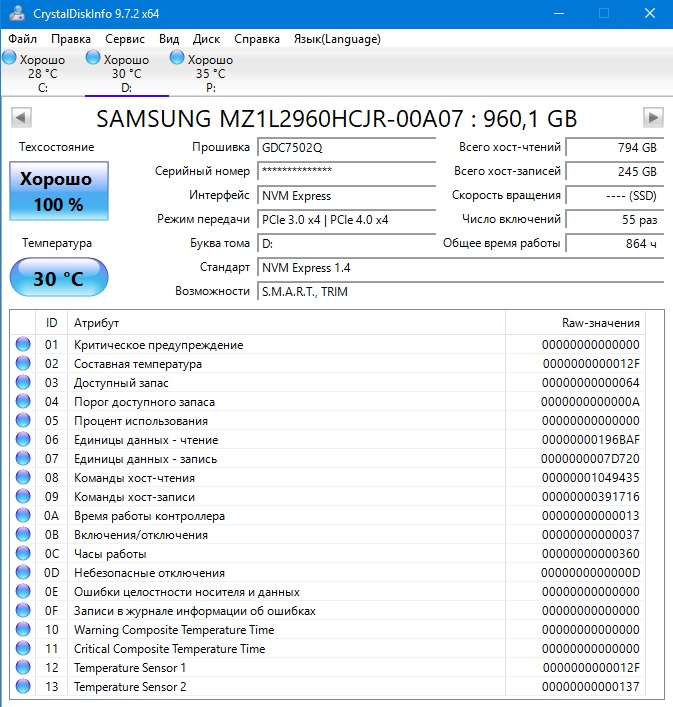
Task: Click status icon of Порог доступного запаса row
Action: [23, 401]
